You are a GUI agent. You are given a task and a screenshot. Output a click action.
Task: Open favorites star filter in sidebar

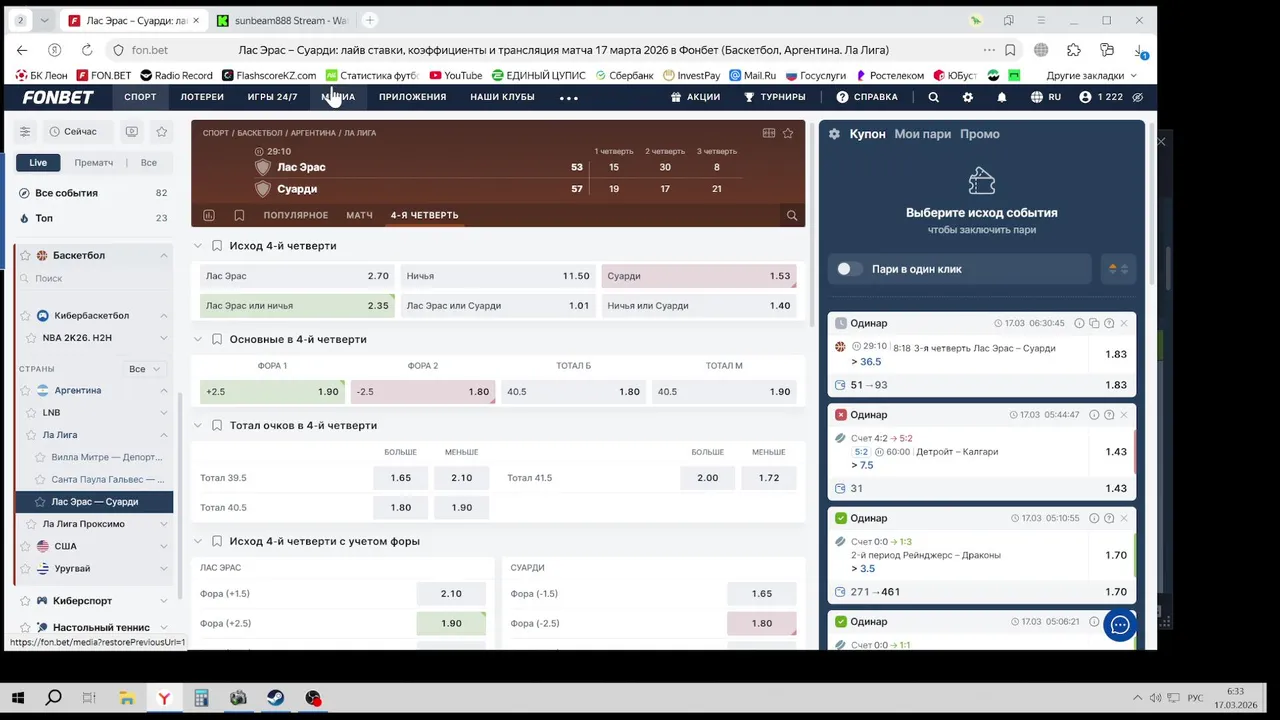point(161,132)
